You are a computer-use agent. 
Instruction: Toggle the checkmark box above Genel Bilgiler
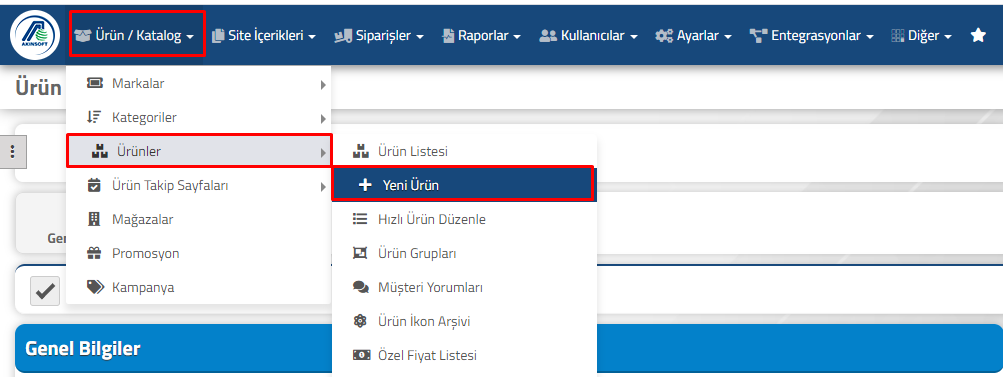click(x=45, y=292)
